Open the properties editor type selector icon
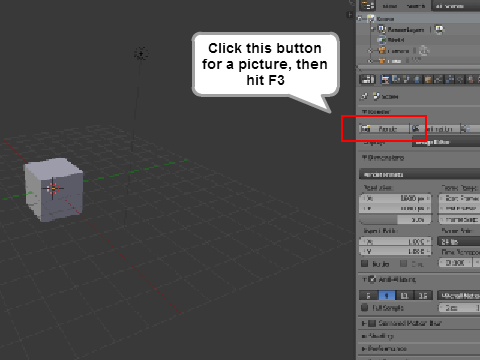This screenshot has width=480, height=360. [368, 79]
